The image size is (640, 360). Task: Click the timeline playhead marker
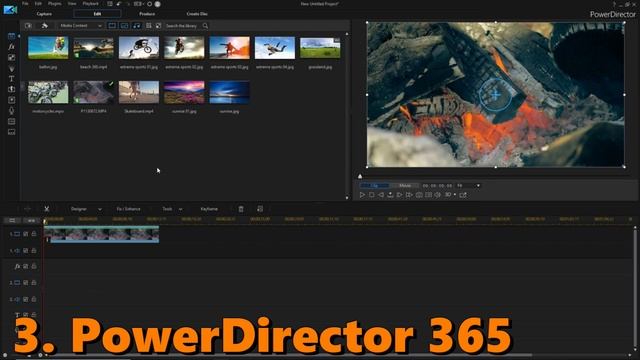point(45,221)
